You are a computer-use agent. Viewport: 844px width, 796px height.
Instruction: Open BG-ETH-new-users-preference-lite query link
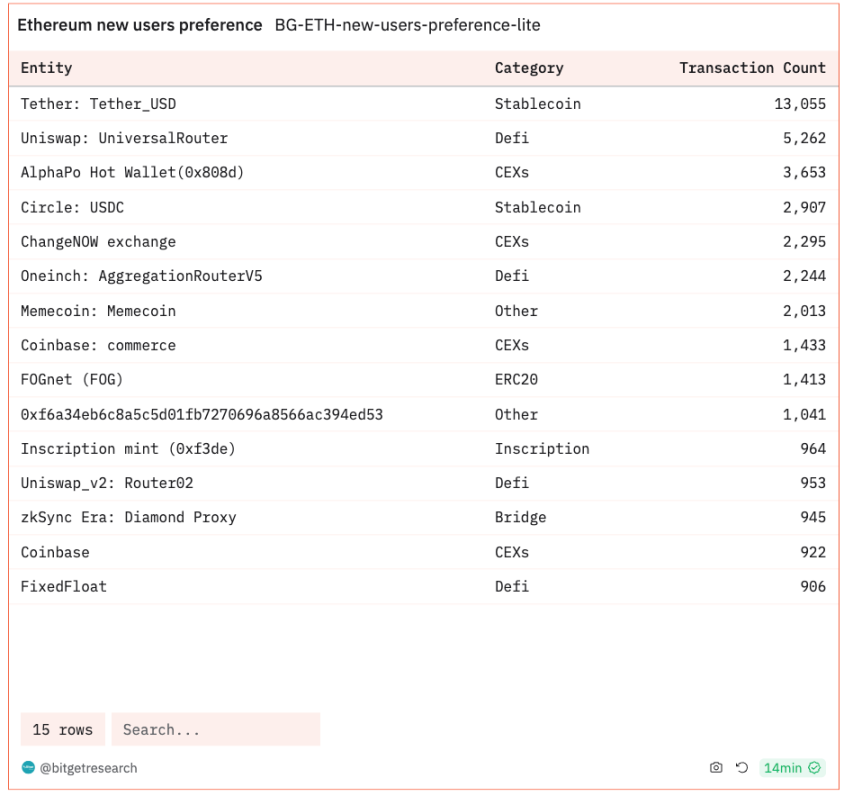click(407, 25)
